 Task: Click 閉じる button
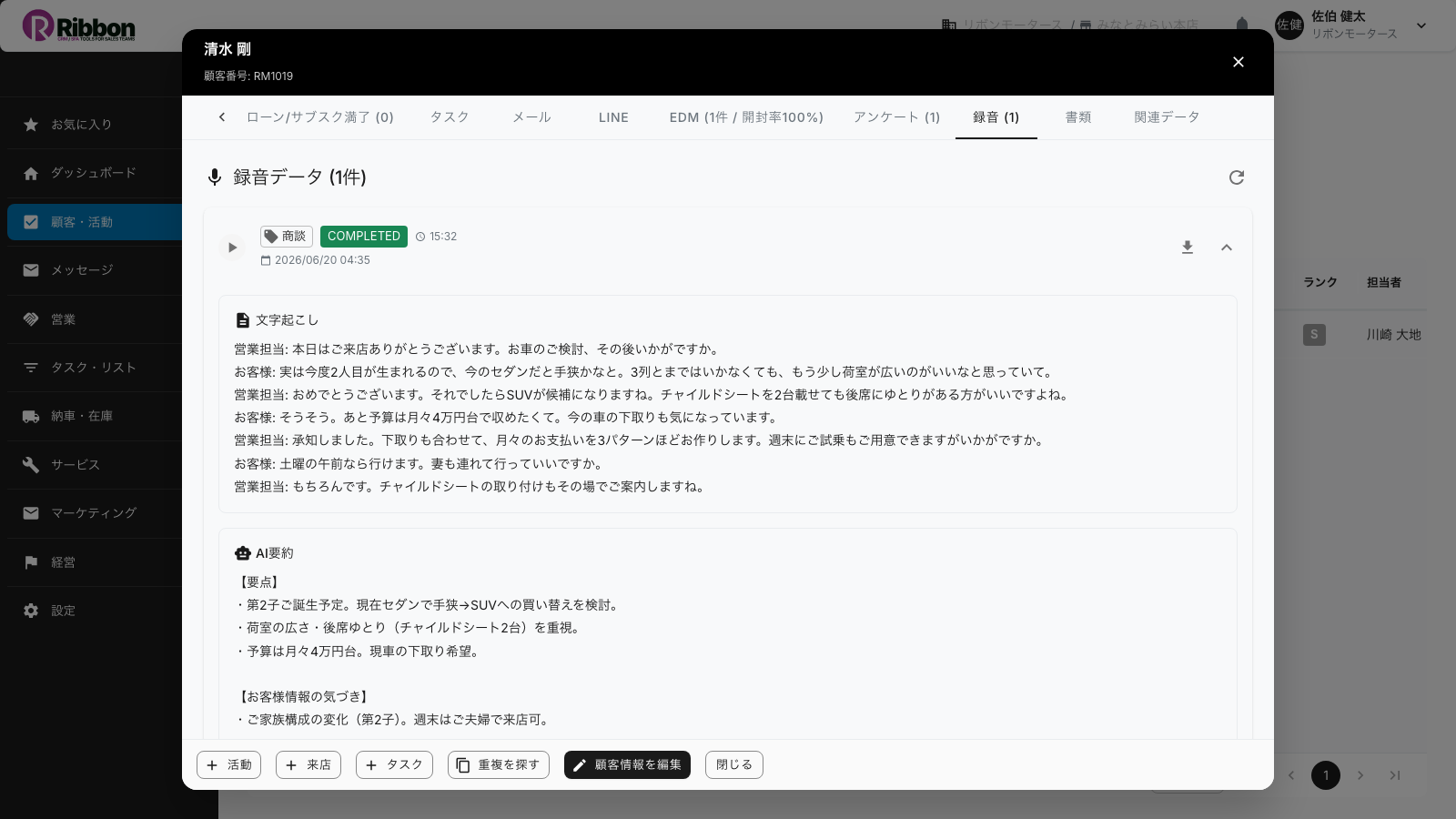pyautogui.click(x=734, y=765)
